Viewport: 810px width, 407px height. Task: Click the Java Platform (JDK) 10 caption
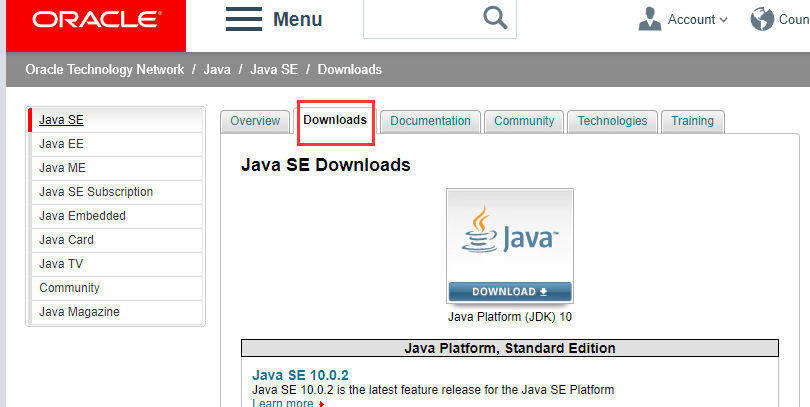click(510, 317)
